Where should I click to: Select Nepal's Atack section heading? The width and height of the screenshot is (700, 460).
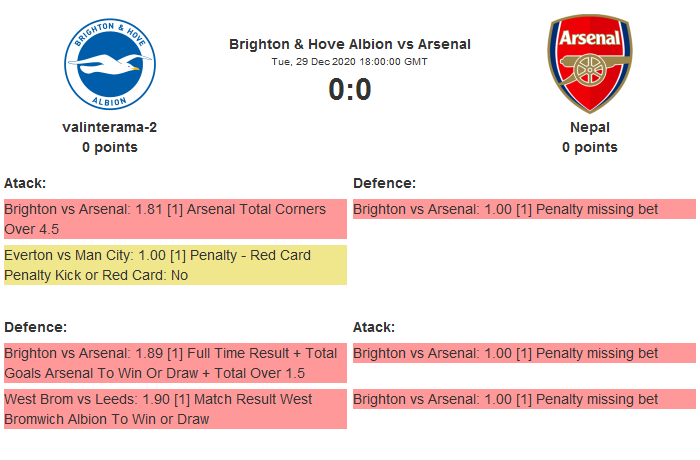374,327
